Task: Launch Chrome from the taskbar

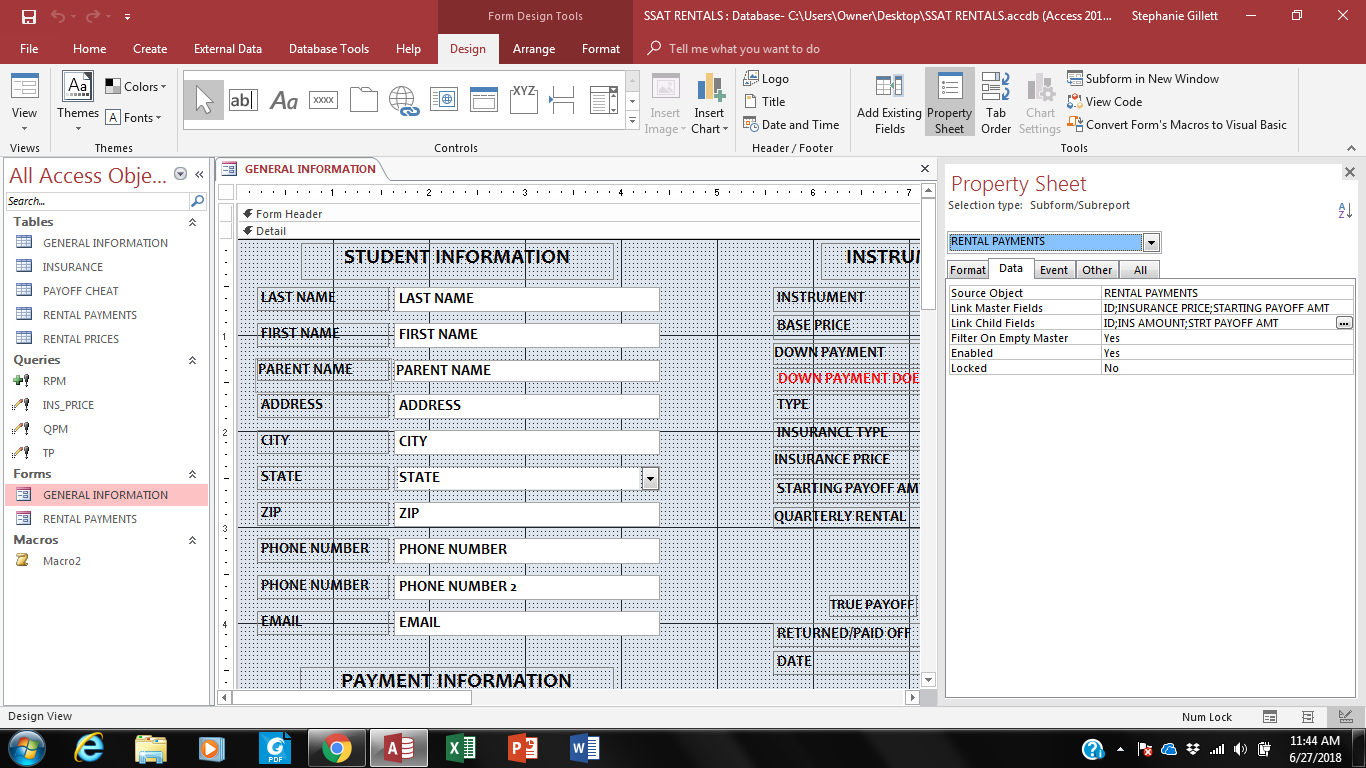Action: [x=336, y=748]
